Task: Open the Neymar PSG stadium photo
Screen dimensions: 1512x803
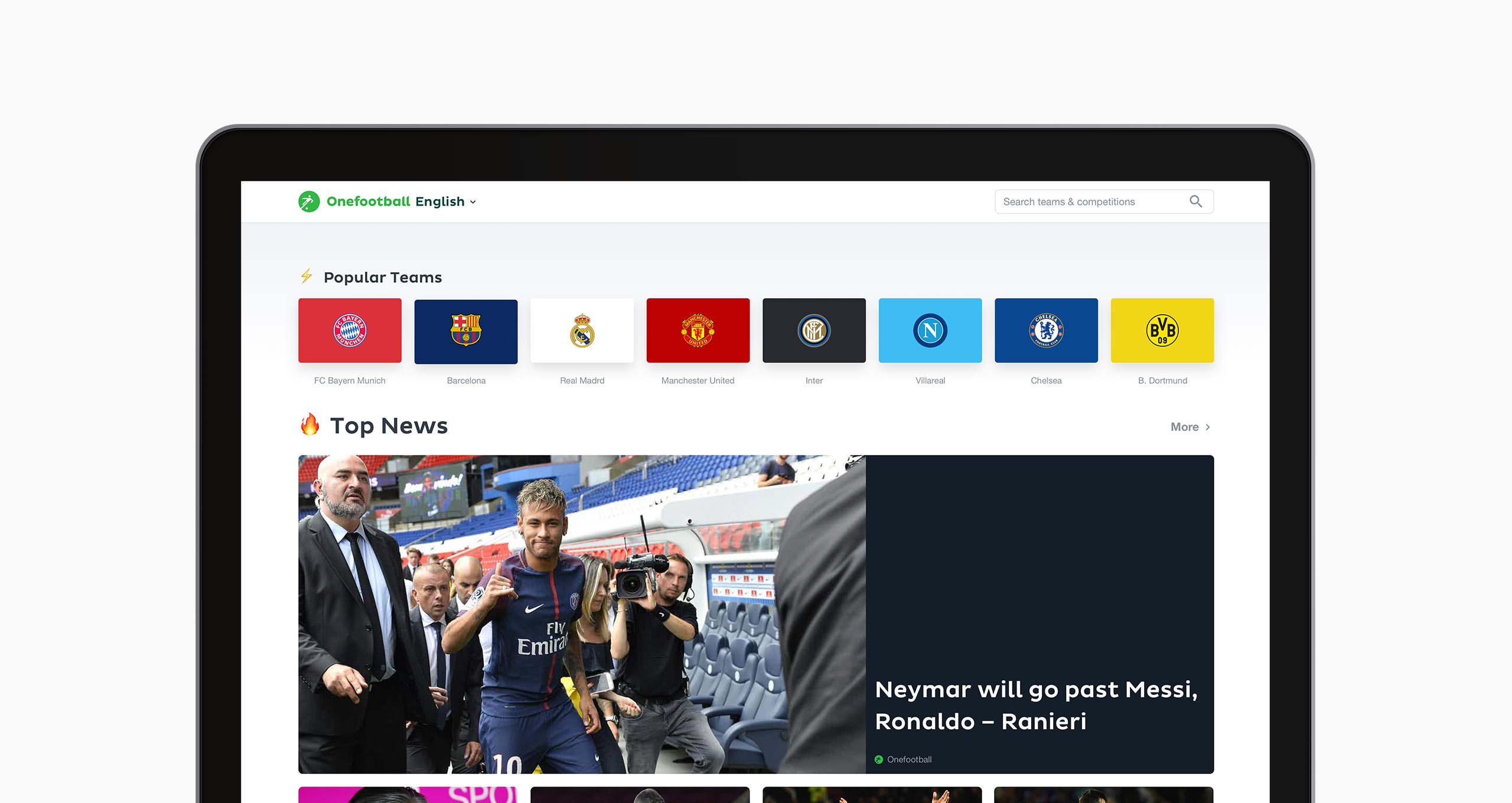Action: [582, 614]
